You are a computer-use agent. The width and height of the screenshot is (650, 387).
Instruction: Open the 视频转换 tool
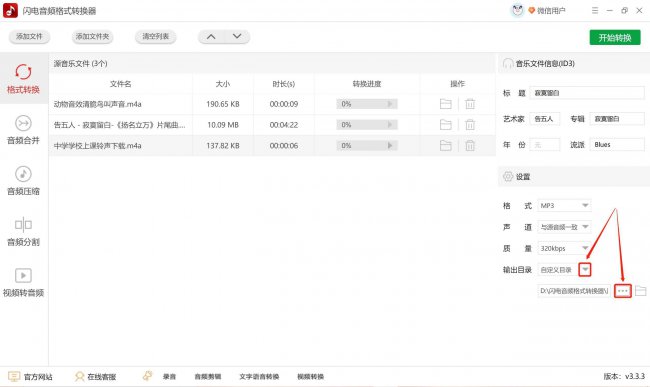pyautogui.click(x=310, y=377)
